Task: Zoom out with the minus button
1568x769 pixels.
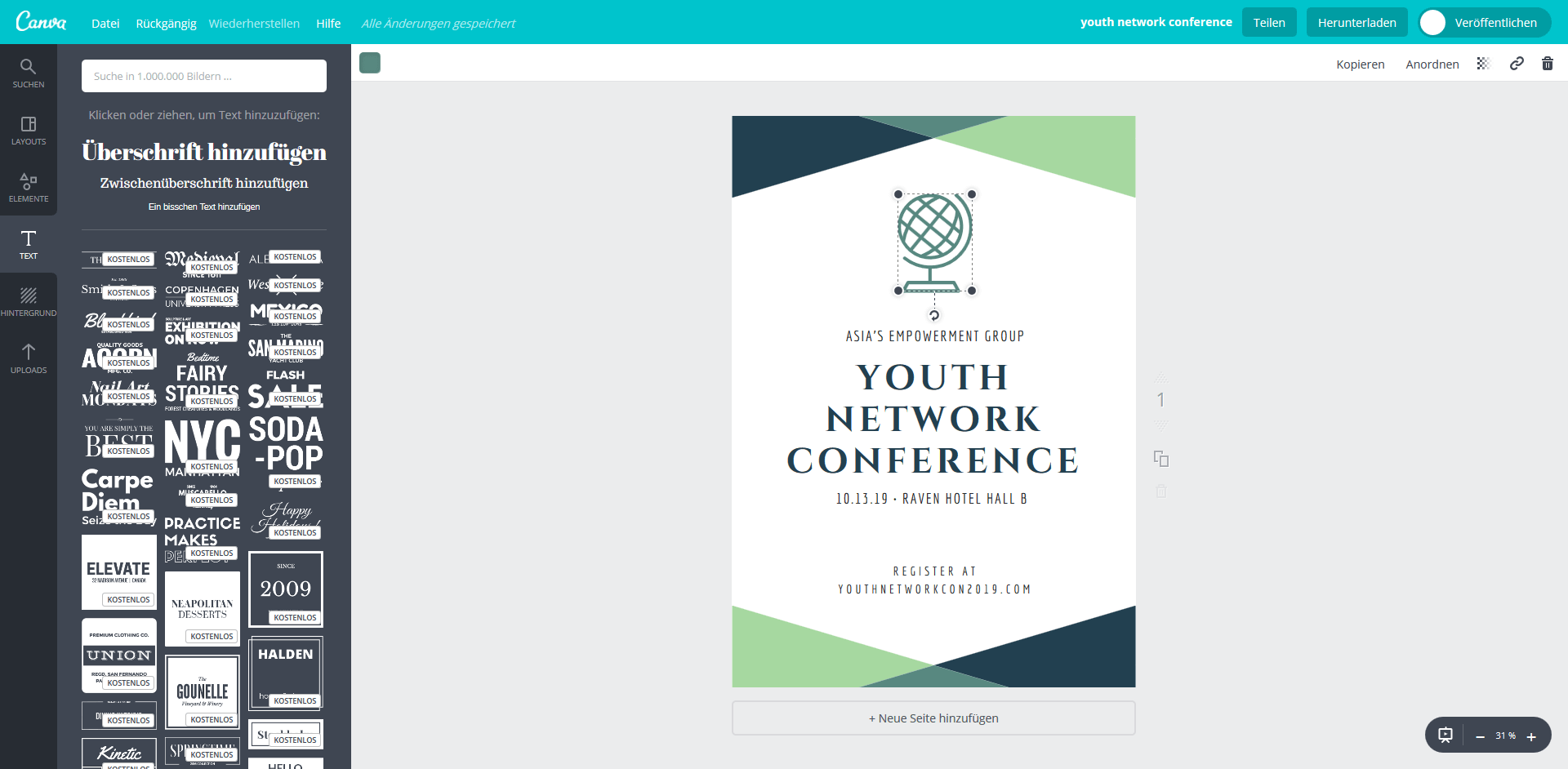Action: [x=1480, y=737]
